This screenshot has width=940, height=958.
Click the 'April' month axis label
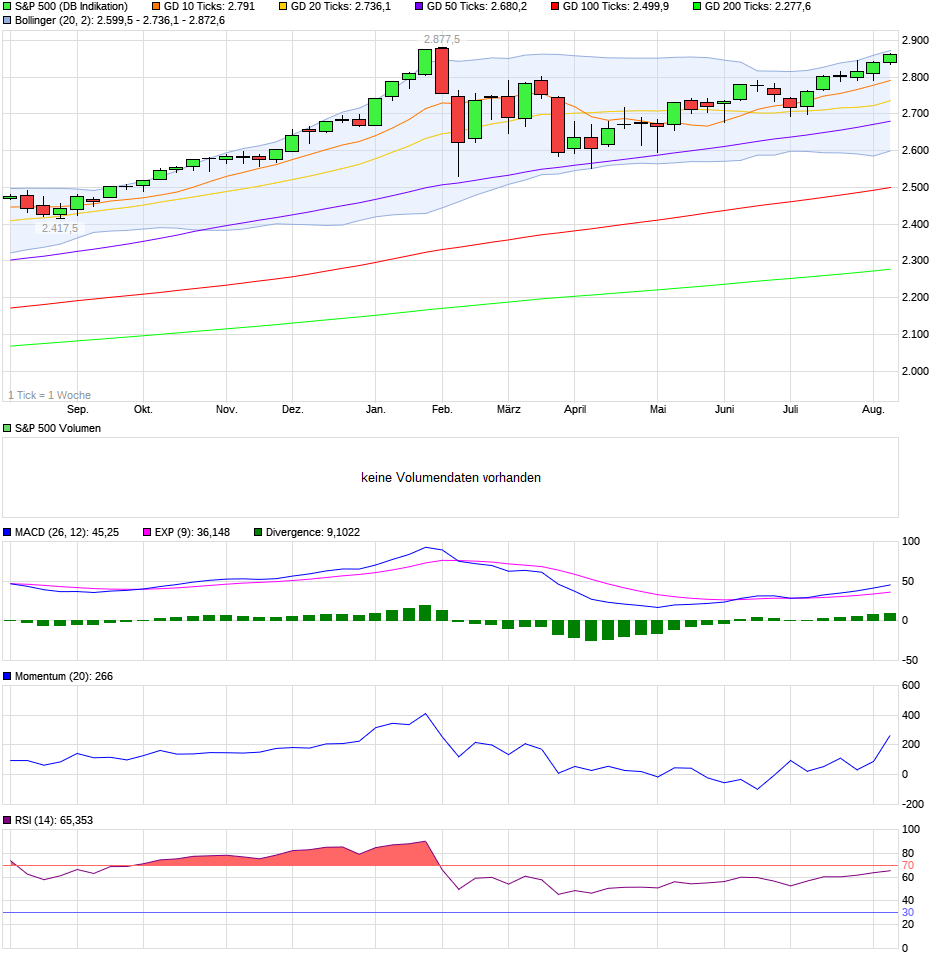(575, 409)
